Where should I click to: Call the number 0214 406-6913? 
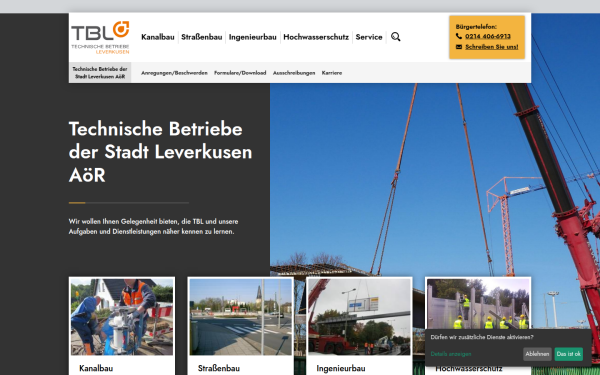pos(488,36)
